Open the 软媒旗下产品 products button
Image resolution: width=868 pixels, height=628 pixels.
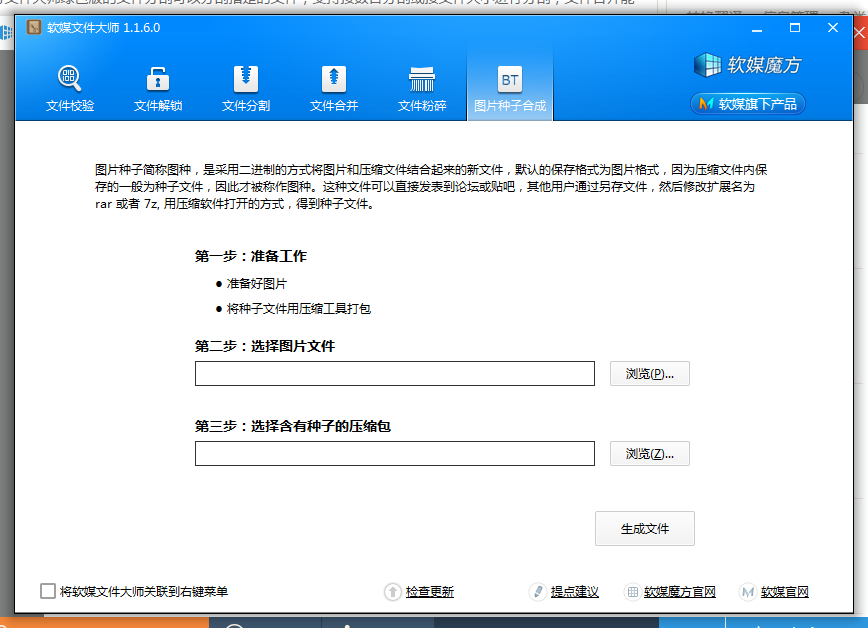(x=747, y=104)
